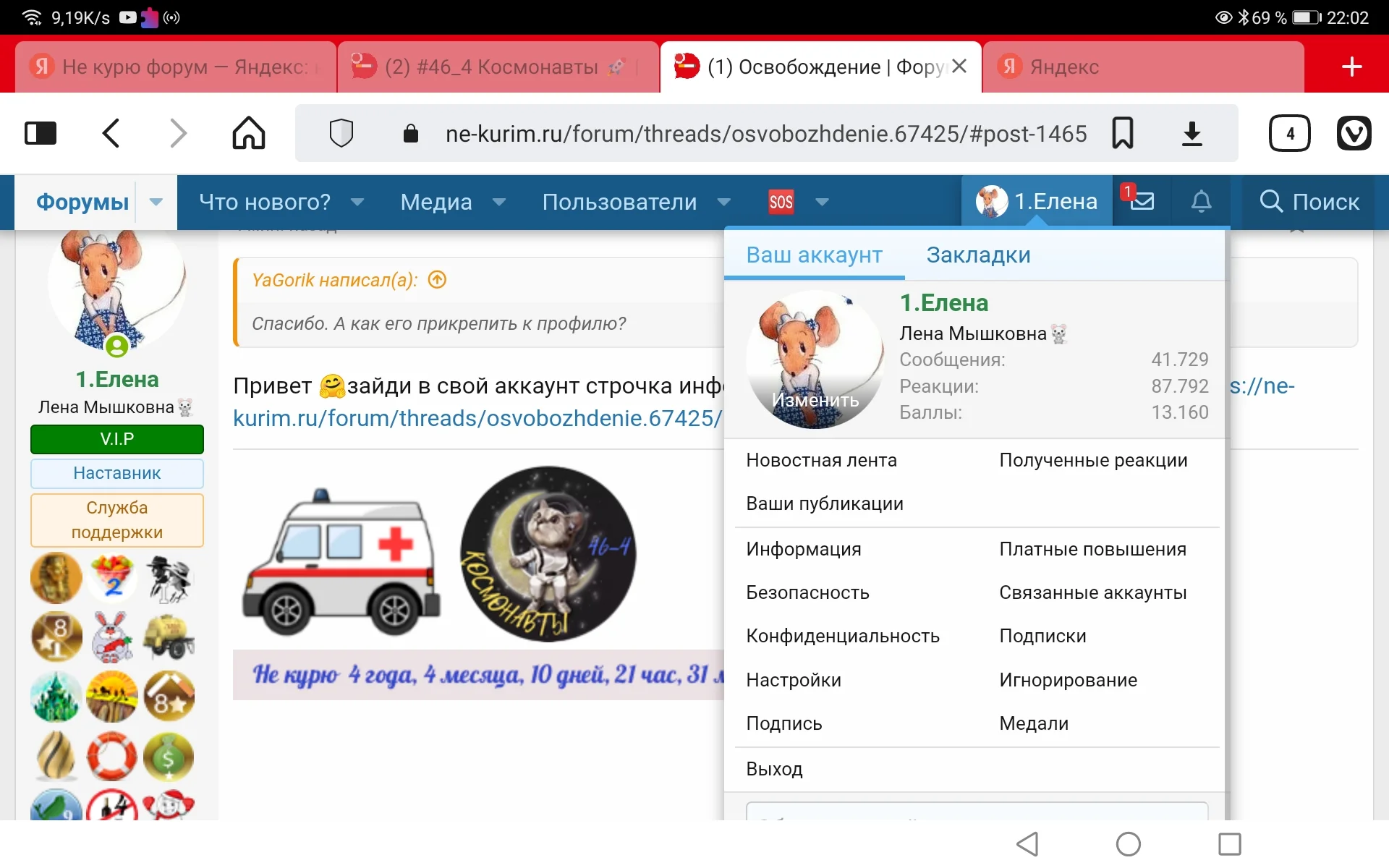1389x868 pixels.
Task: Expand the Пользователи dropdown
Action: pos(726,203)
